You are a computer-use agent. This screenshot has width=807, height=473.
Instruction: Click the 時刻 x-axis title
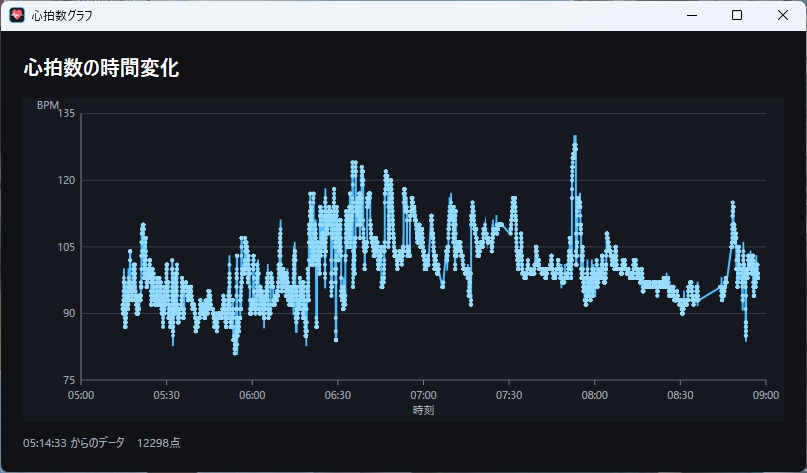click(423, 410)
